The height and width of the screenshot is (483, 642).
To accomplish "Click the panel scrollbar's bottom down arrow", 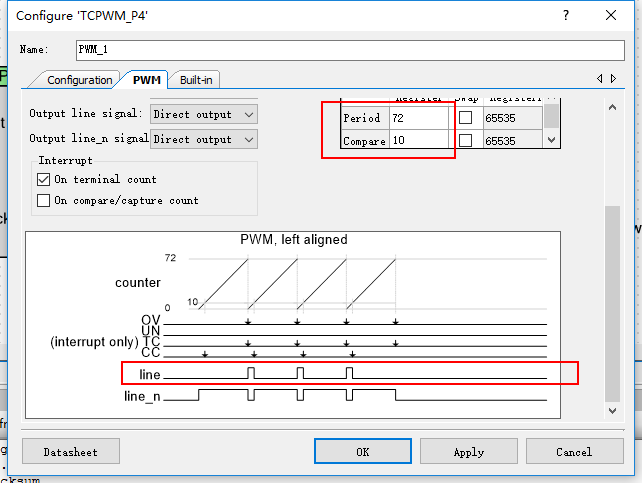I will click(x=612, y=411).
